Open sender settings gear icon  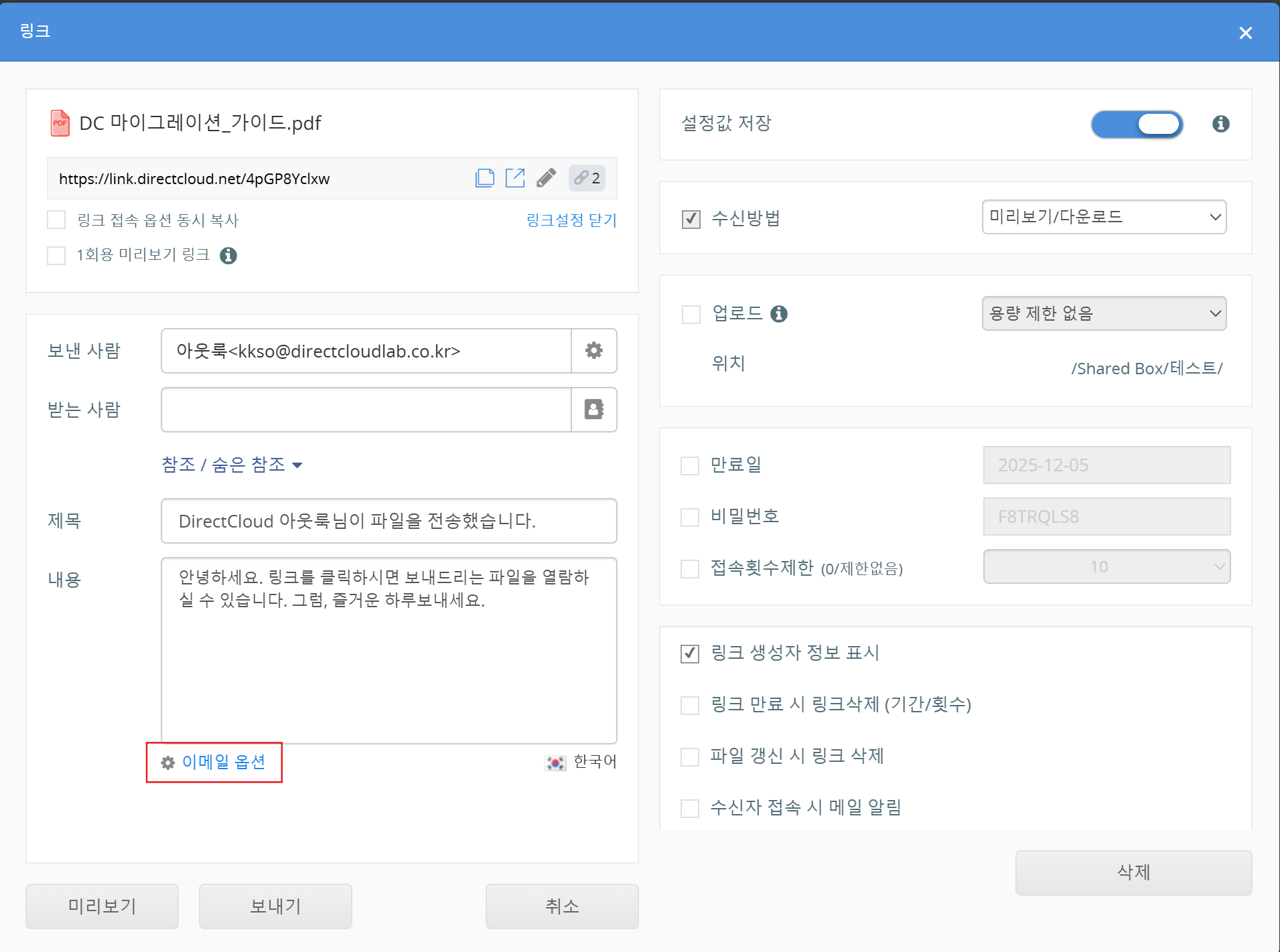point(593,351)
